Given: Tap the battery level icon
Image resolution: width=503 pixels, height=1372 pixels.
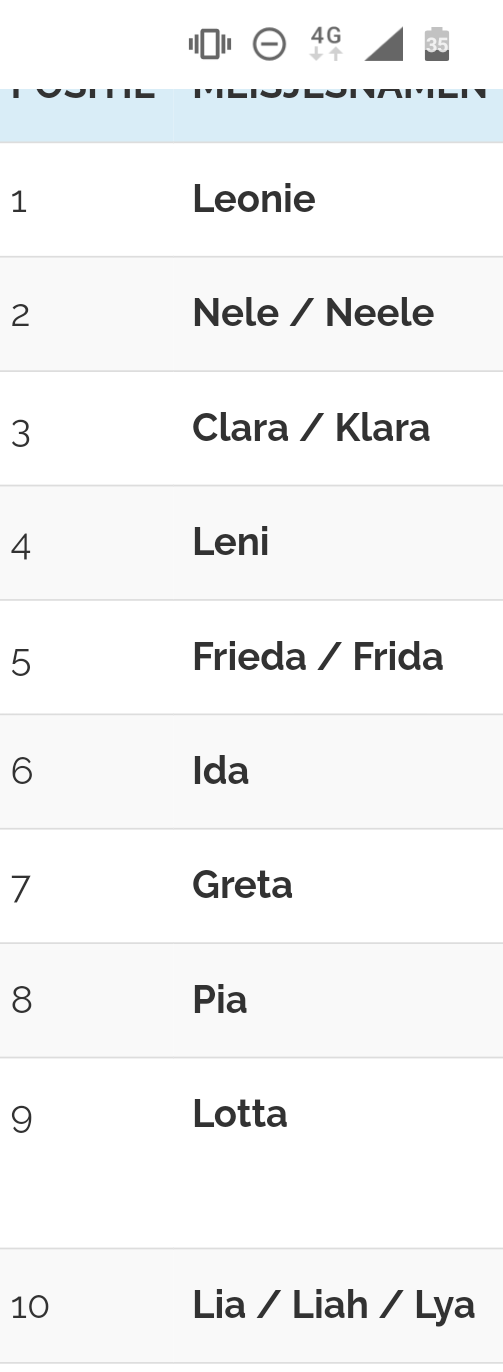Looking at the screenshot, I should click(x=437, y=44).
